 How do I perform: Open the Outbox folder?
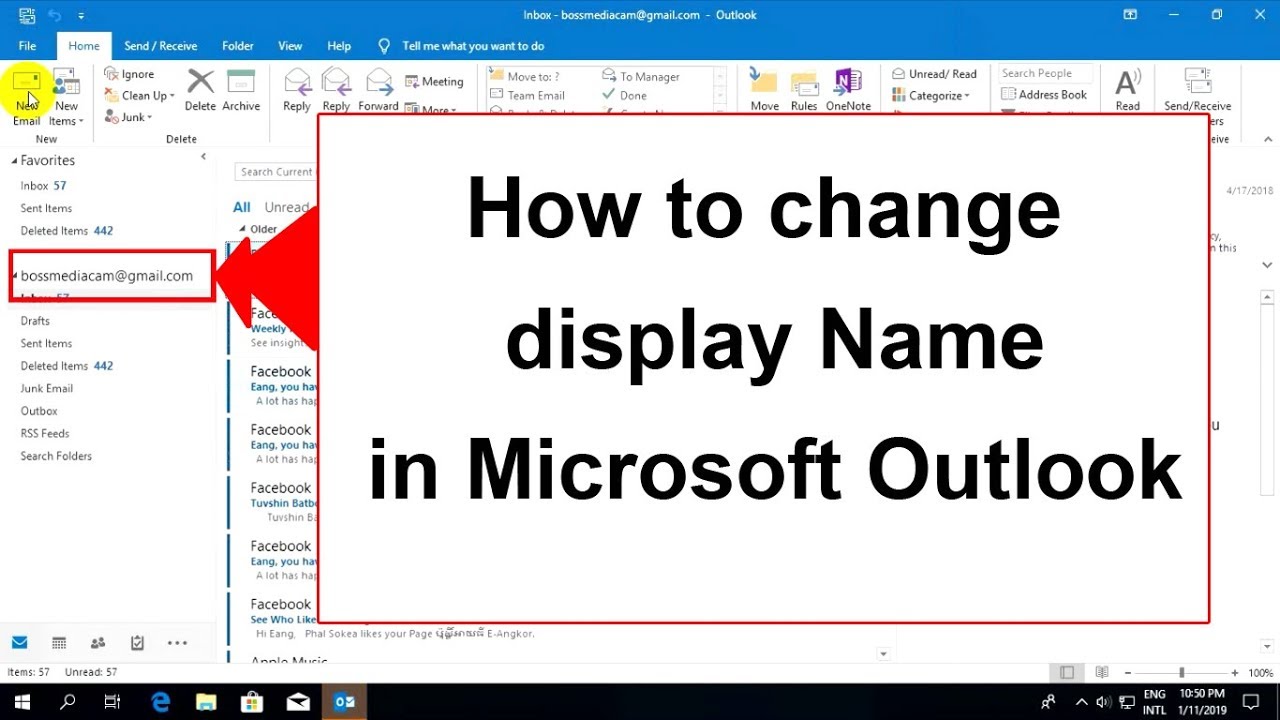coord(39,411)
